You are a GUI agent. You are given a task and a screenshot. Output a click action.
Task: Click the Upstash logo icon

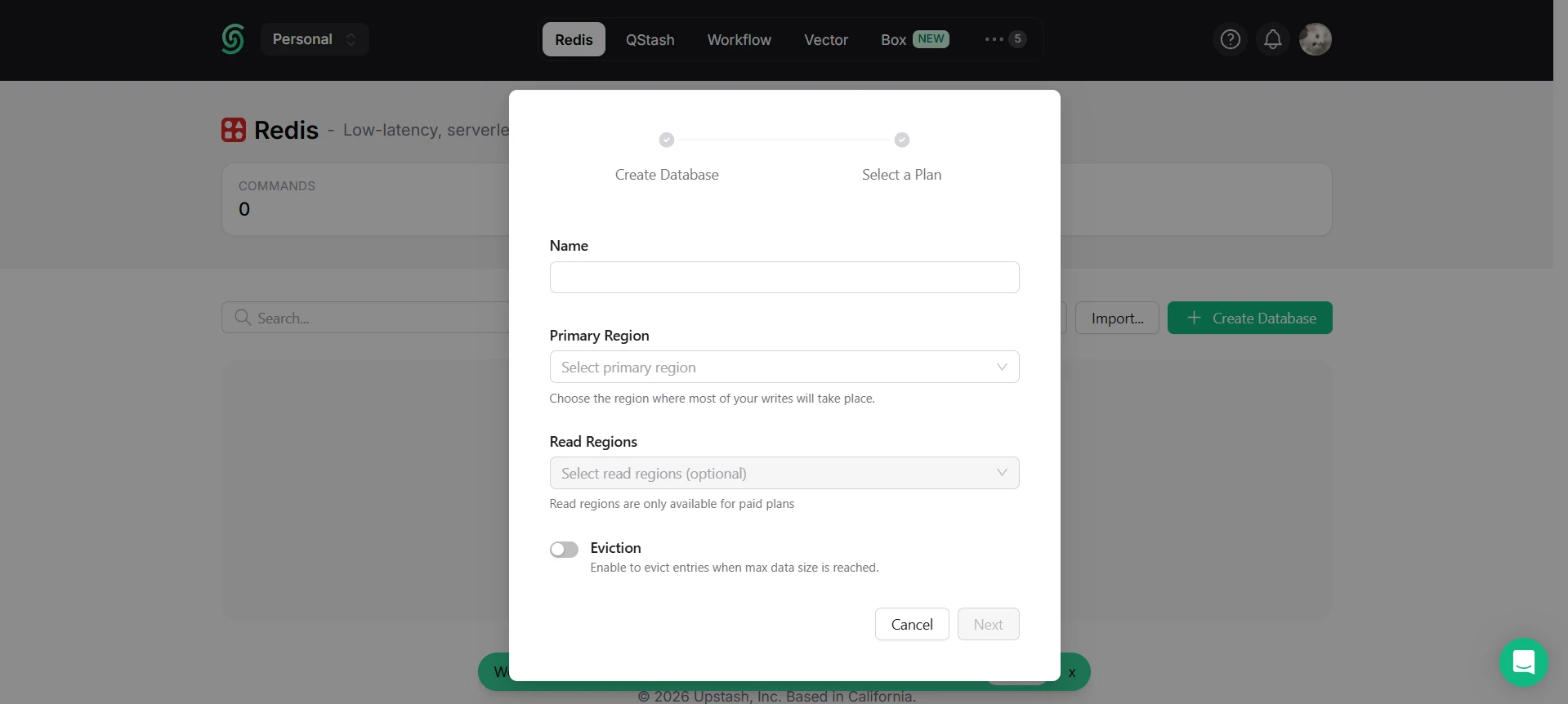click(x=233, y=39)
